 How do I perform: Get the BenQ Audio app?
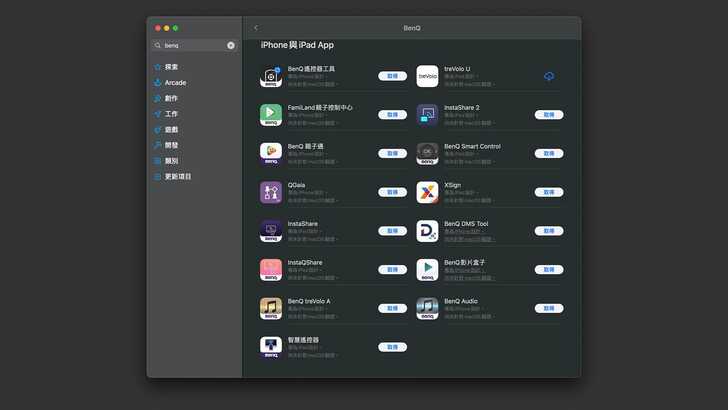[549, 308]
